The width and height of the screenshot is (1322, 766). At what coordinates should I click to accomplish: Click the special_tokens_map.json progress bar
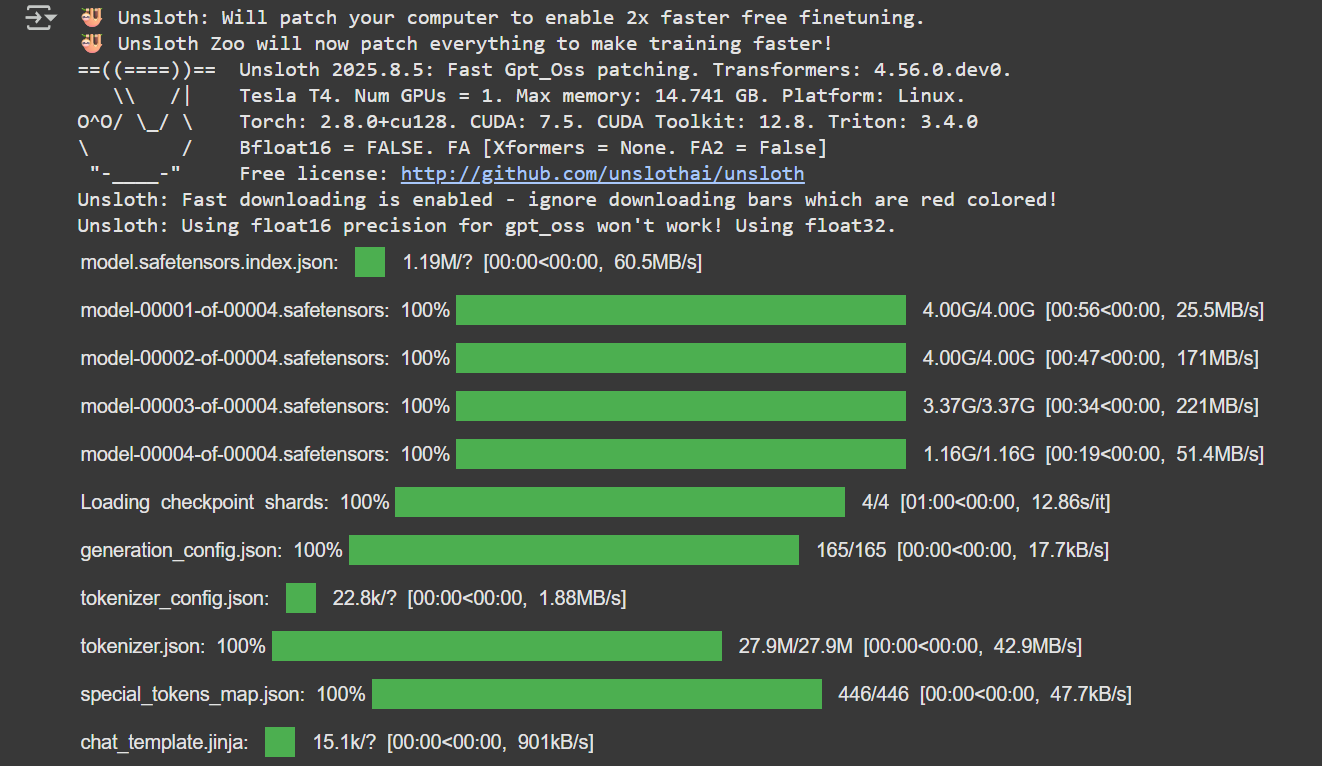tap(596, 694)
